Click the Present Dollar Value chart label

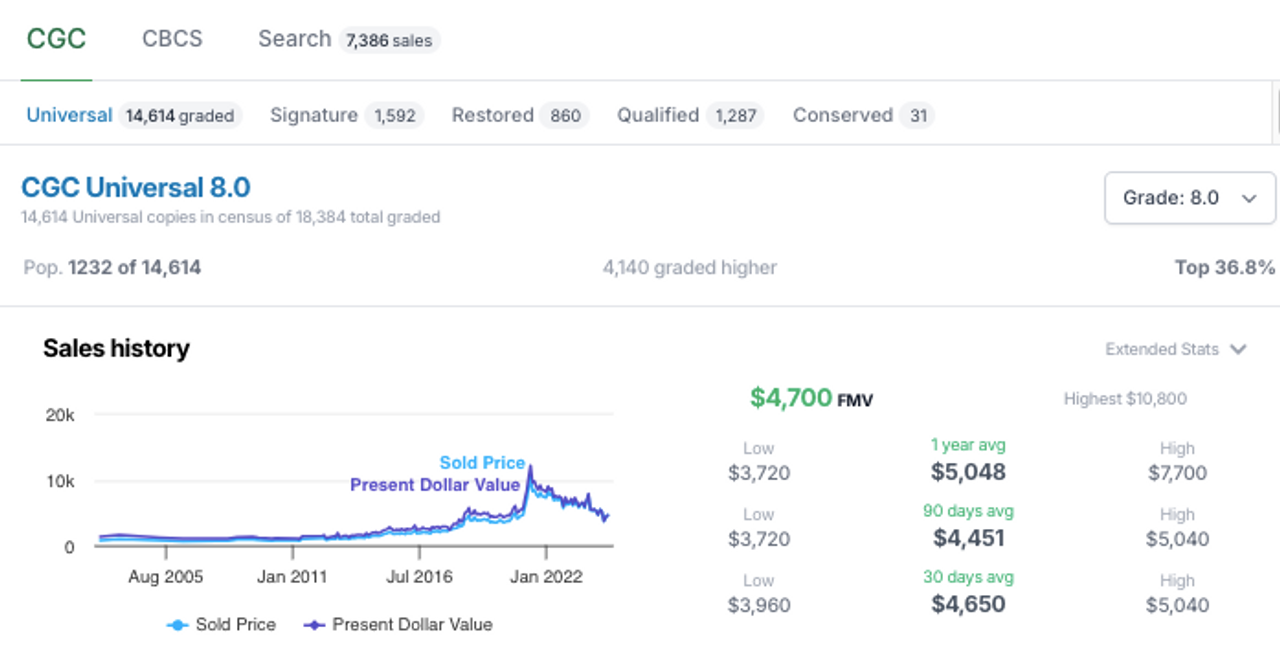[x=435, y=485]
